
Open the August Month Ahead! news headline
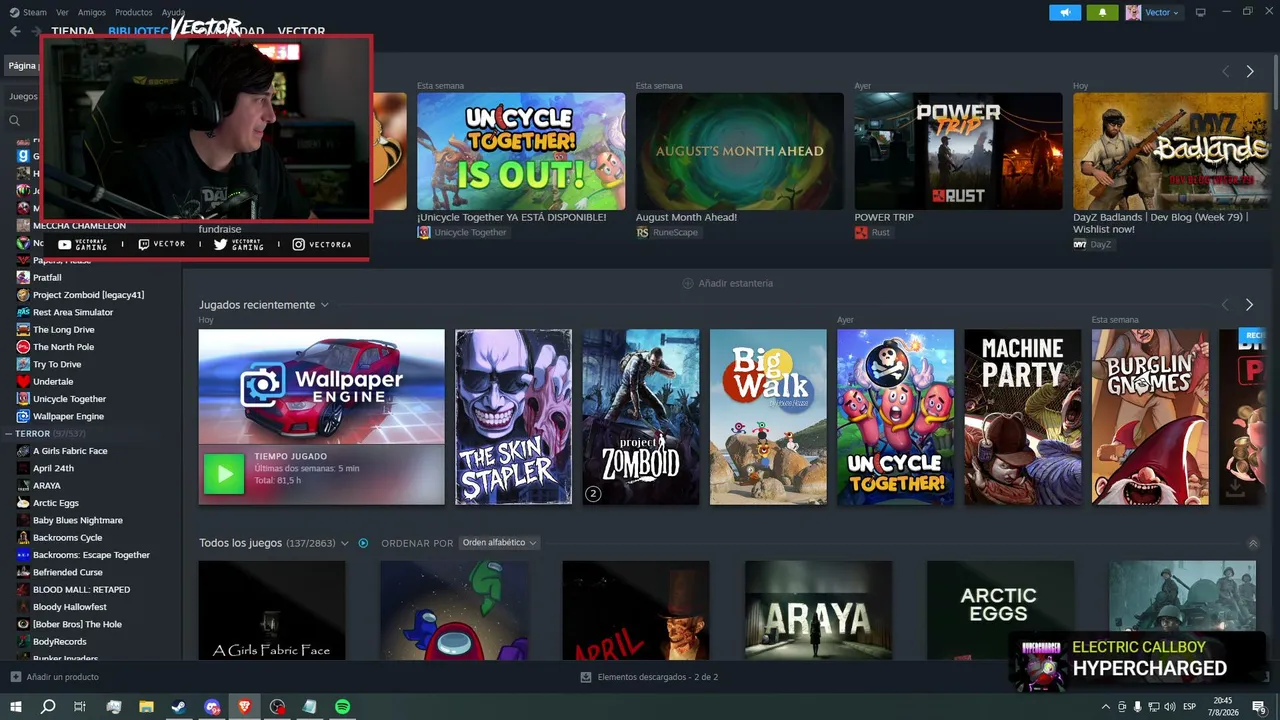point(686,217)
